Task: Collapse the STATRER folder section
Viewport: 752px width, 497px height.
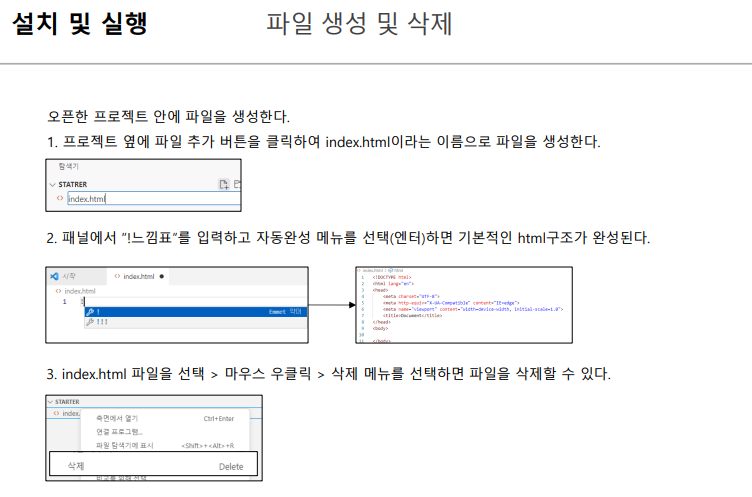Action: pos(52,184)
